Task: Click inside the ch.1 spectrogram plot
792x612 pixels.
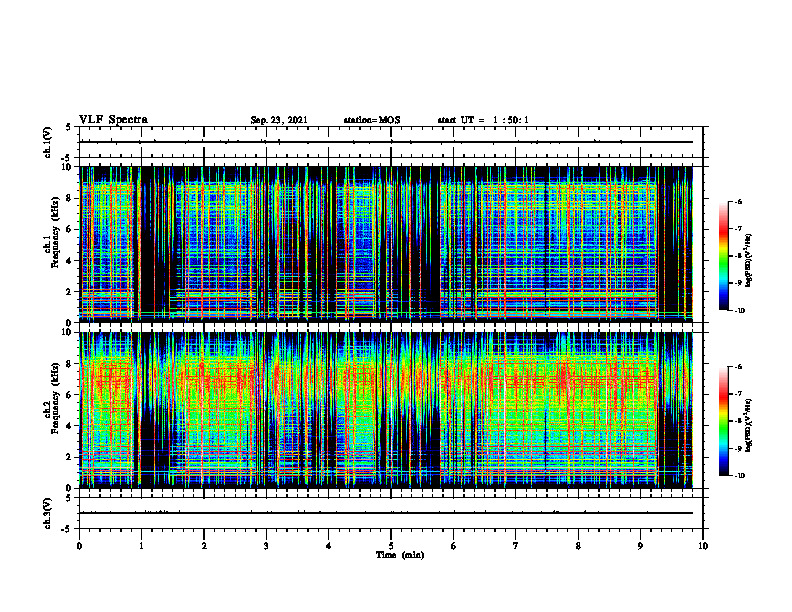Action: coord(391,244)
